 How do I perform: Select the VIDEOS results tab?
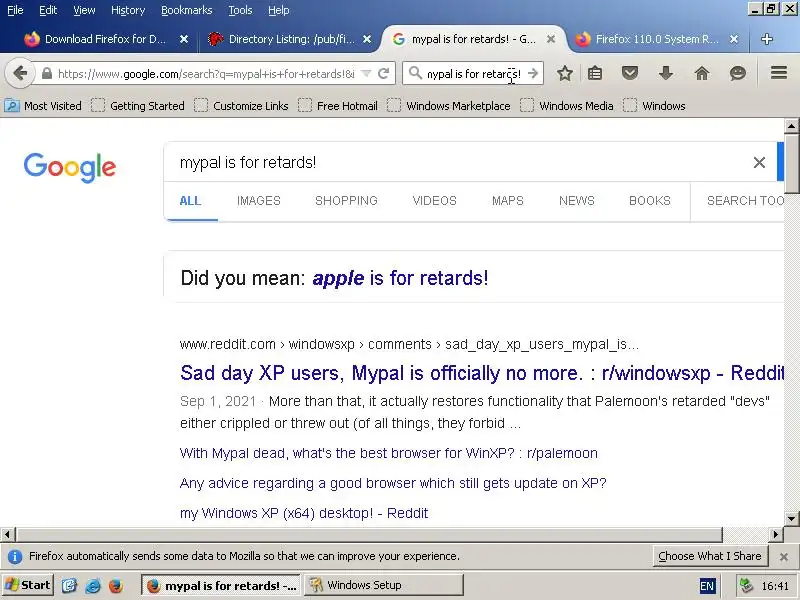(434, 201)
